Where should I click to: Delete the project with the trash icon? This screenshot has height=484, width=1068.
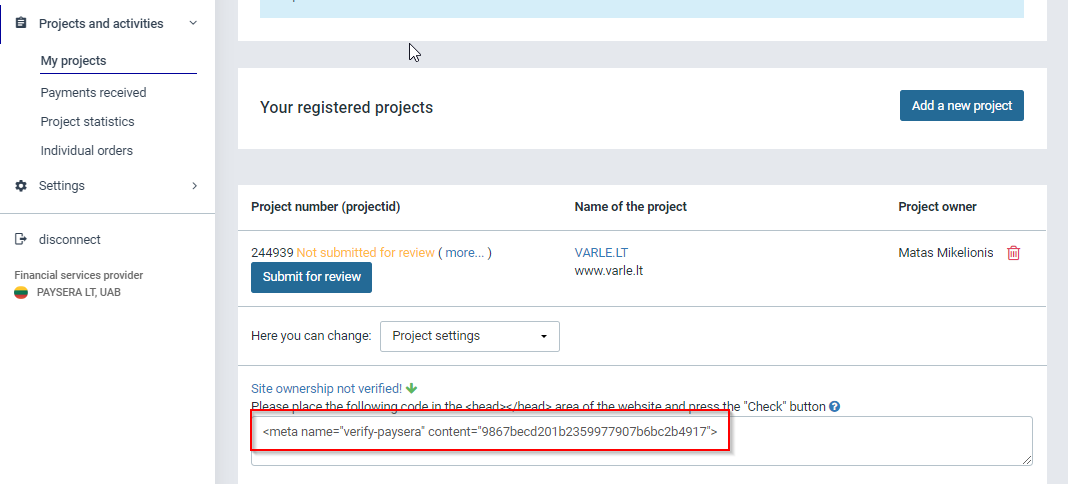coord(1013,253)
